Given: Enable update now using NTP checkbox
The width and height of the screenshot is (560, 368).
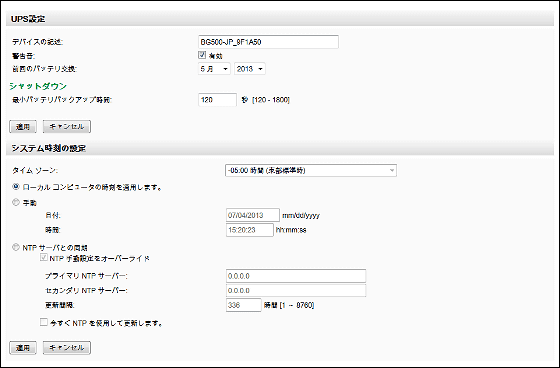Looking at the screenshot, I should 44,322.
